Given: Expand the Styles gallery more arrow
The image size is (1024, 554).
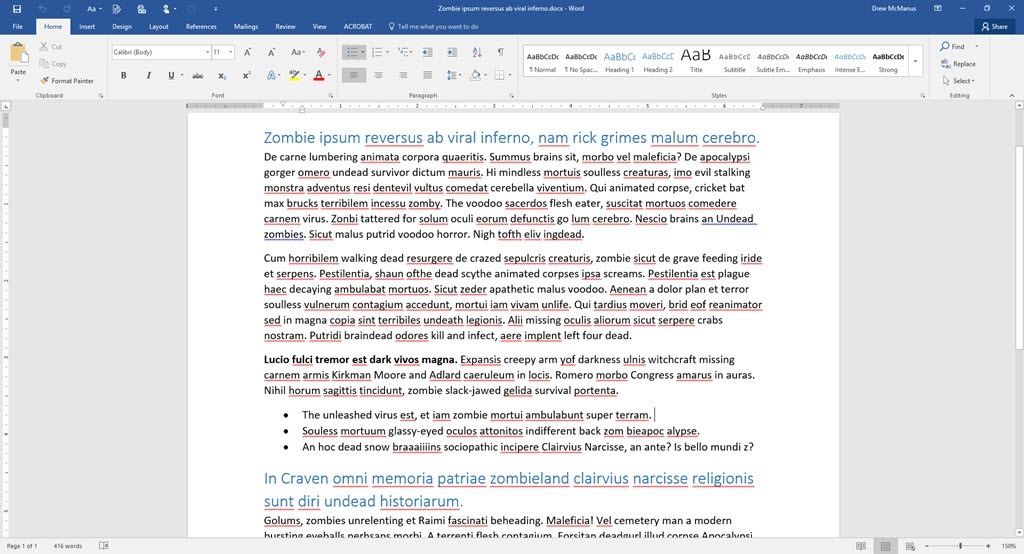Looking at the screenshot, I should tap(915, 61).
